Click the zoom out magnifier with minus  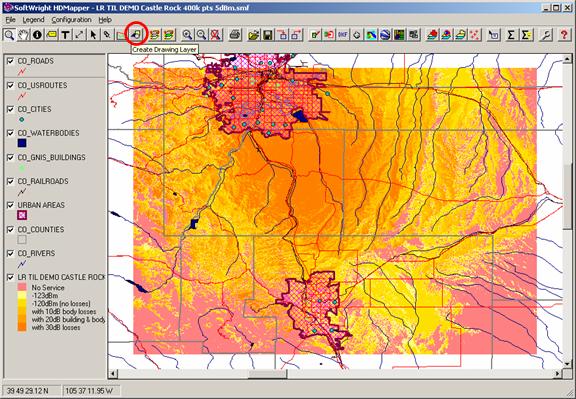[x=201, y=35]
